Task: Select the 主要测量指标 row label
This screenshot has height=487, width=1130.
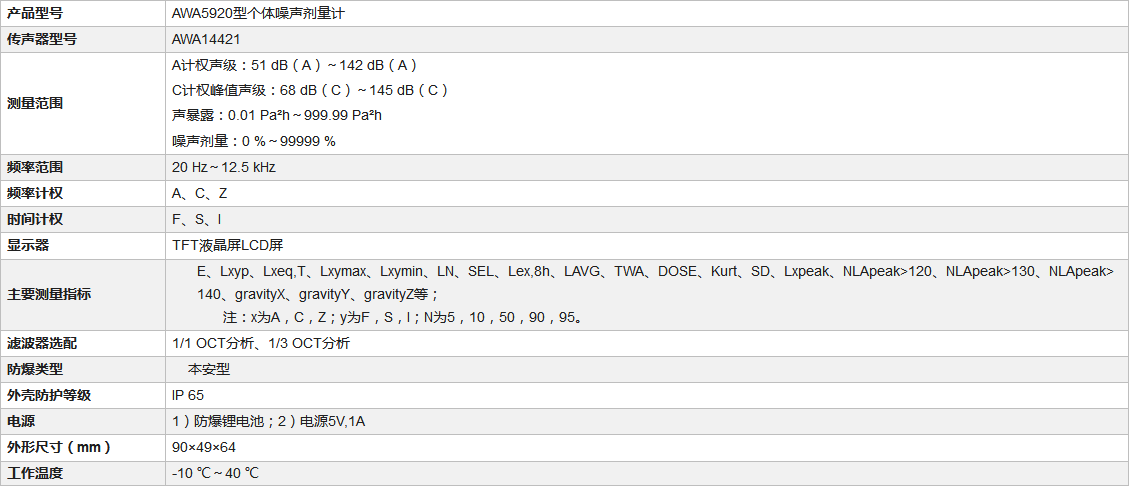Action: 49,294
